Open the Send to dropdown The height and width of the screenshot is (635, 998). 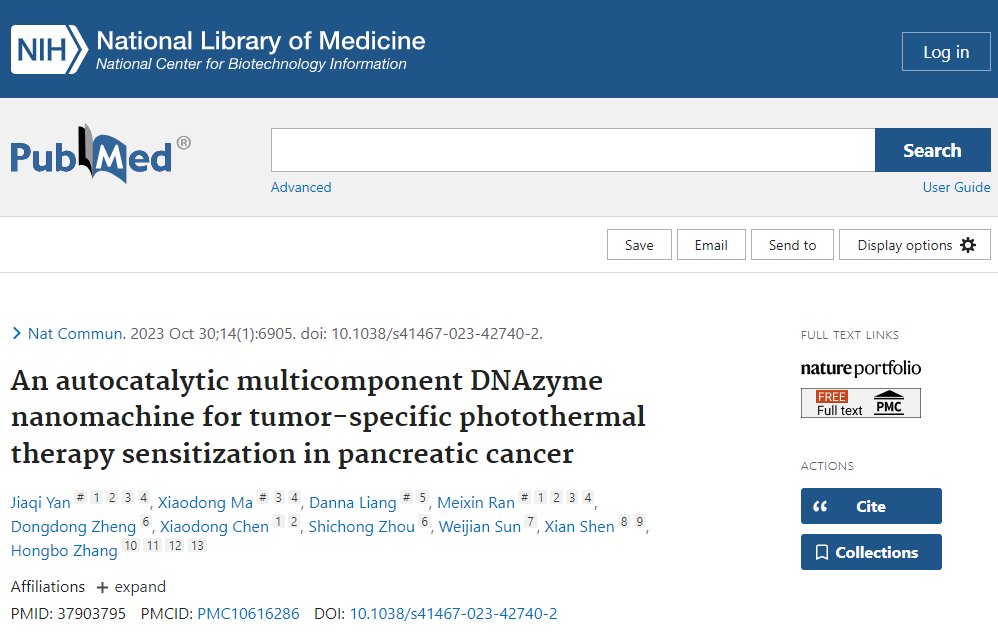point(792,245)
